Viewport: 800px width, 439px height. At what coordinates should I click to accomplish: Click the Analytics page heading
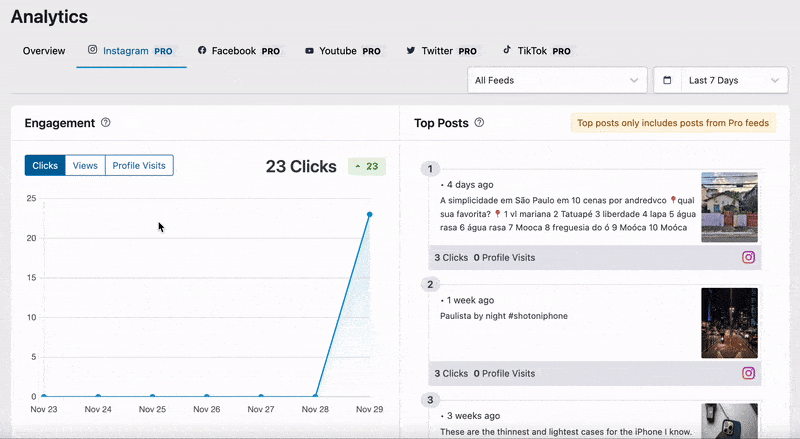(49, 17)
